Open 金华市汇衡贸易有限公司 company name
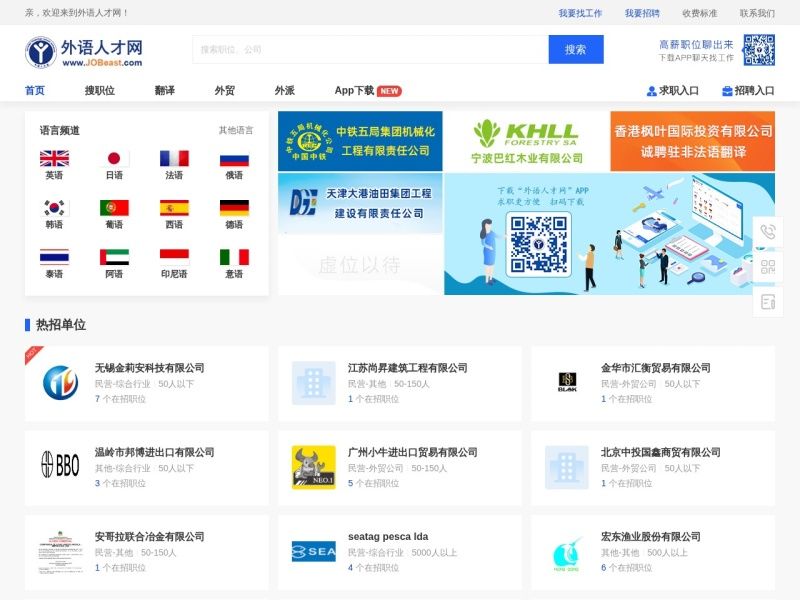 click(x=656, y=368)
